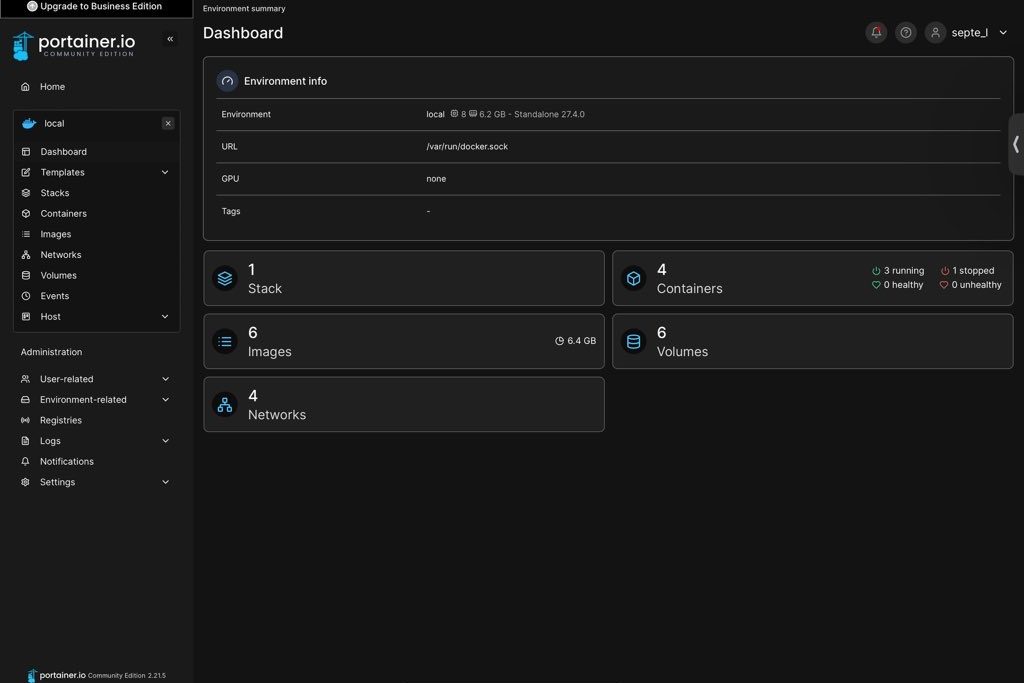Open Containers in the sidebar menu
This screenshot has width=1024, height=683.
click(63, 214)
